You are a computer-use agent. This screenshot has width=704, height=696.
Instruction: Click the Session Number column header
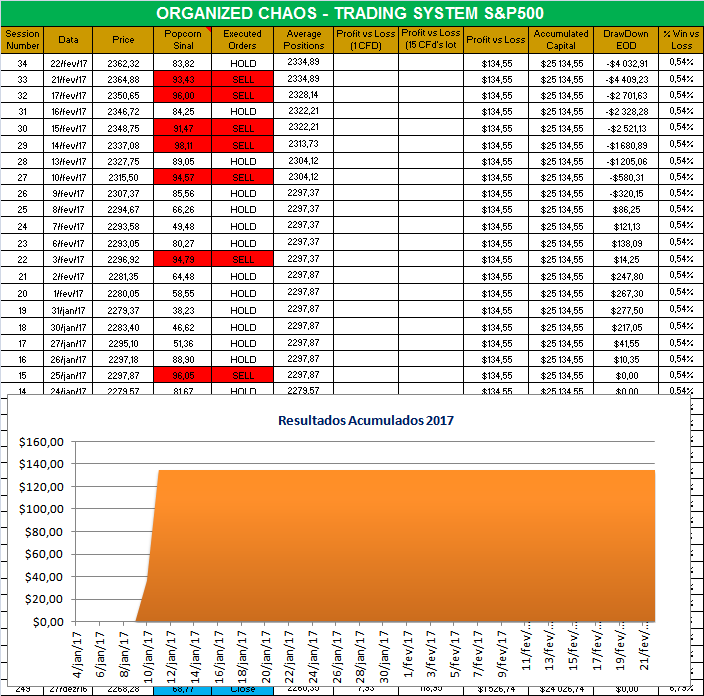[x=22, y=40]
